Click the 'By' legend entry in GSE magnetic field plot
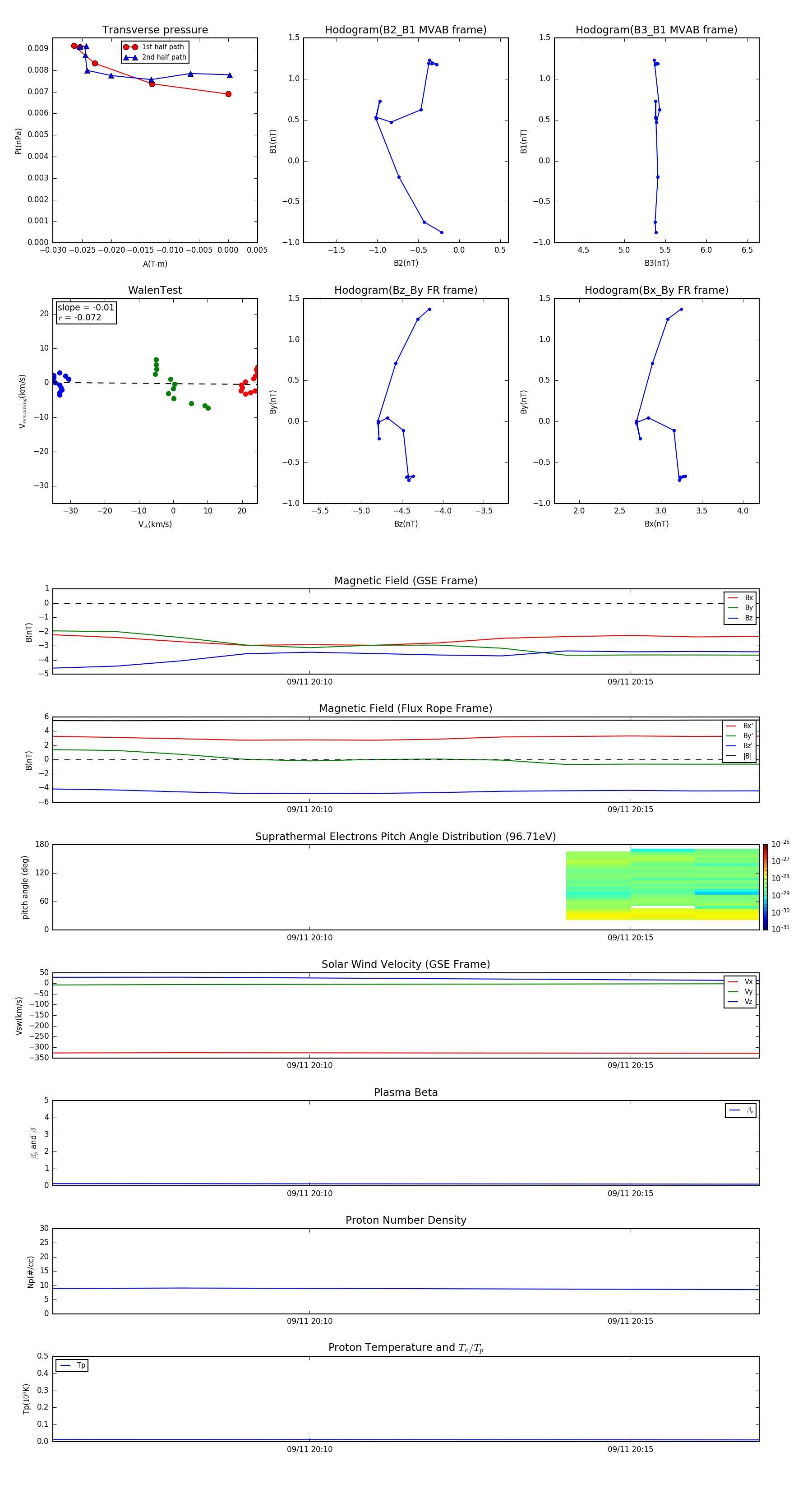The width and height of the screenshot is (812, 1489). click(x=740, y=607)
